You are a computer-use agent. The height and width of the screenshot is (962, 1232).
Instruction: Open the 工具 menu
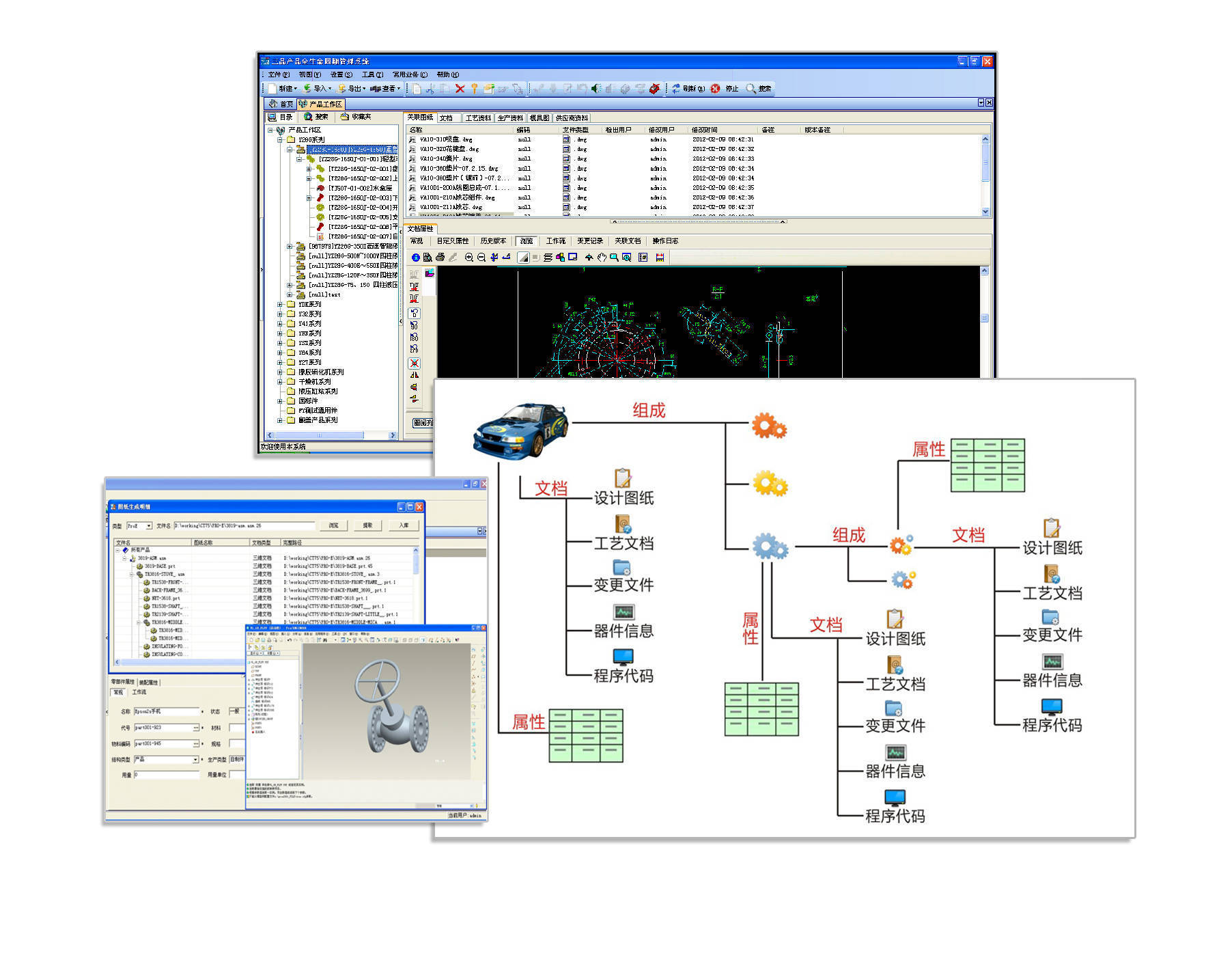372,74
